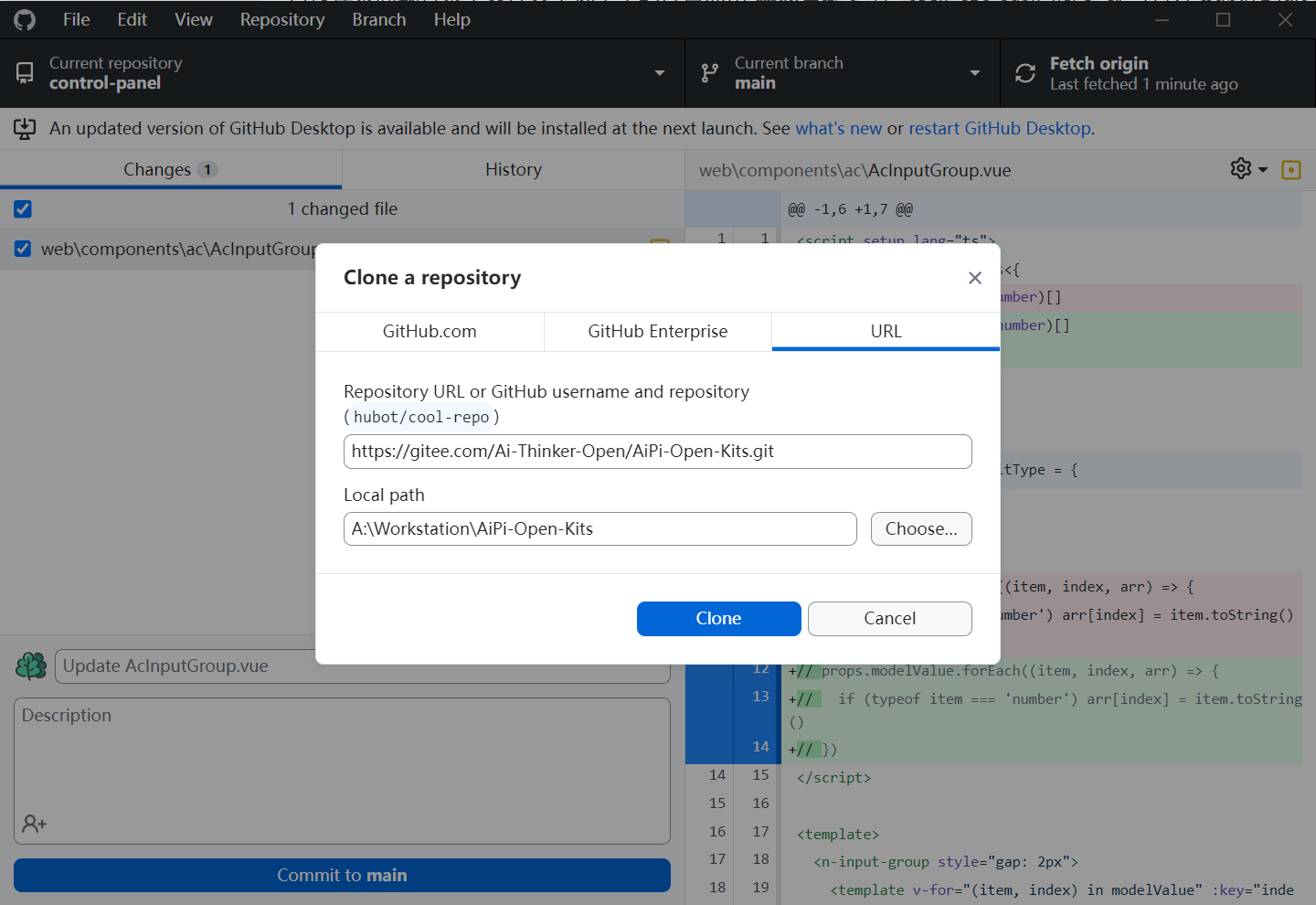Select the web\components\ac\AcInputGroup changed file row
Image resolution: width=1316 pixels, height=905 pixels.
click(342, 249)
